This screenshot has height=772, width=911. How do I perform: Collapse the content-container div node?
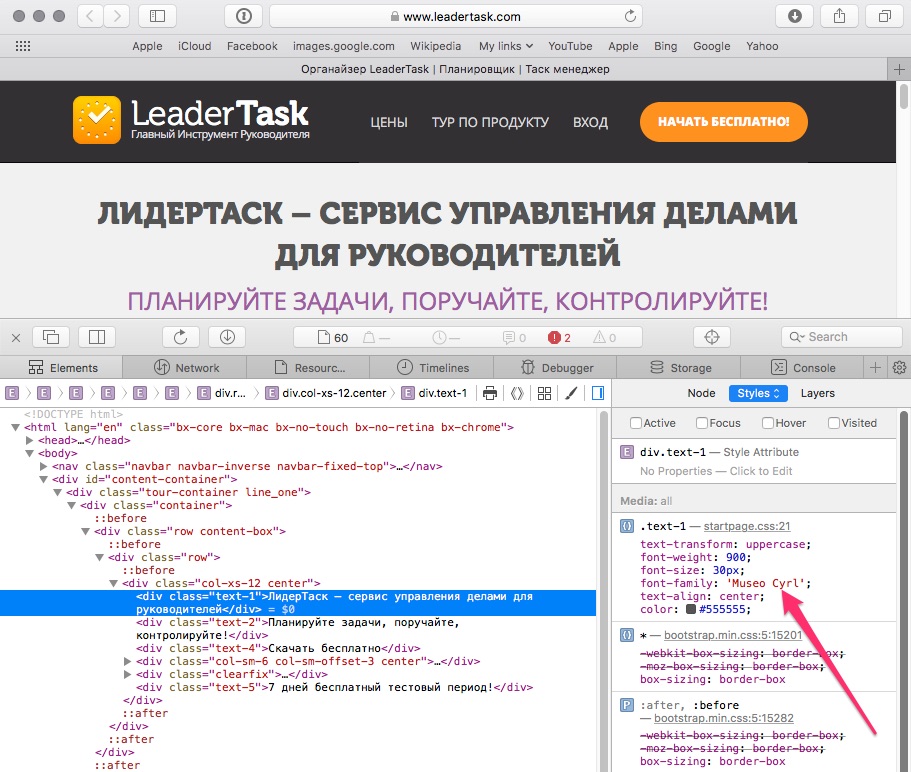pyautogui.click(x=44, y=479)
